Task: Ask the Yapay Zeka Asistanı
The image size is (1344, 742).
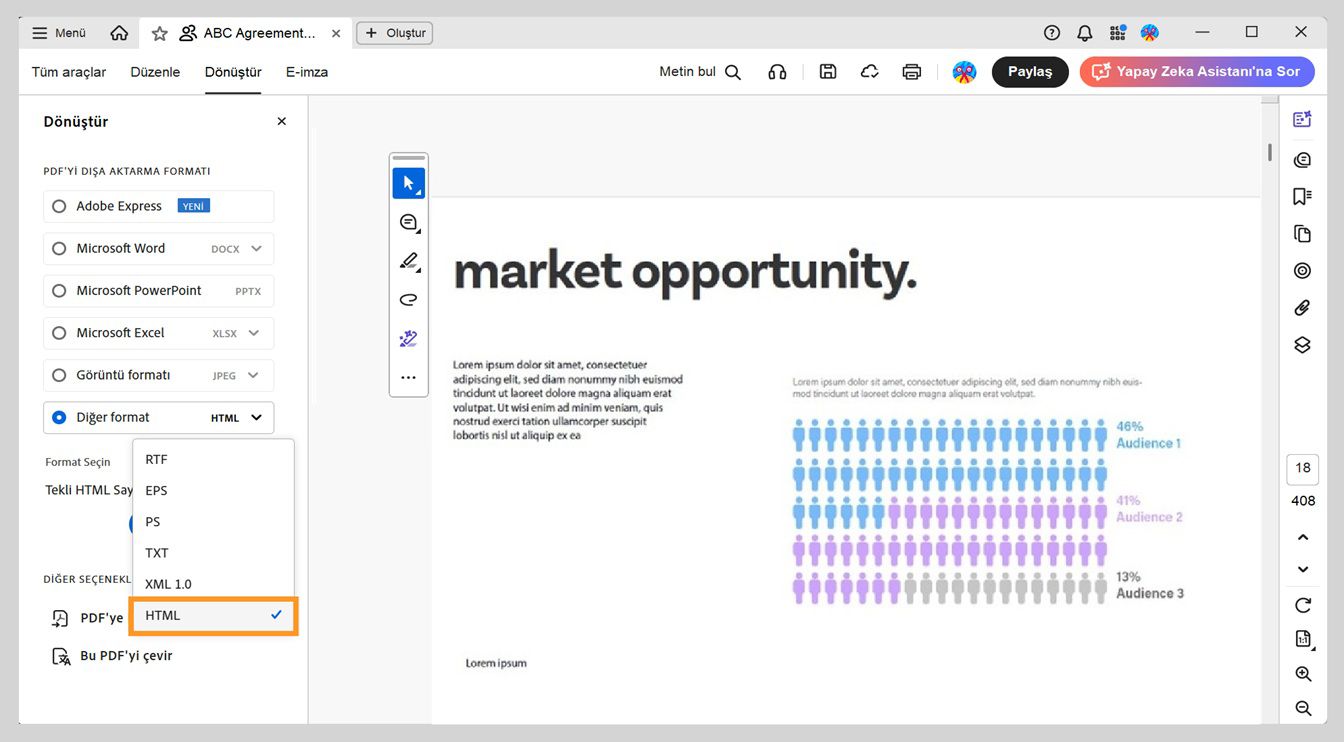Action: [x=1196, y=71]
